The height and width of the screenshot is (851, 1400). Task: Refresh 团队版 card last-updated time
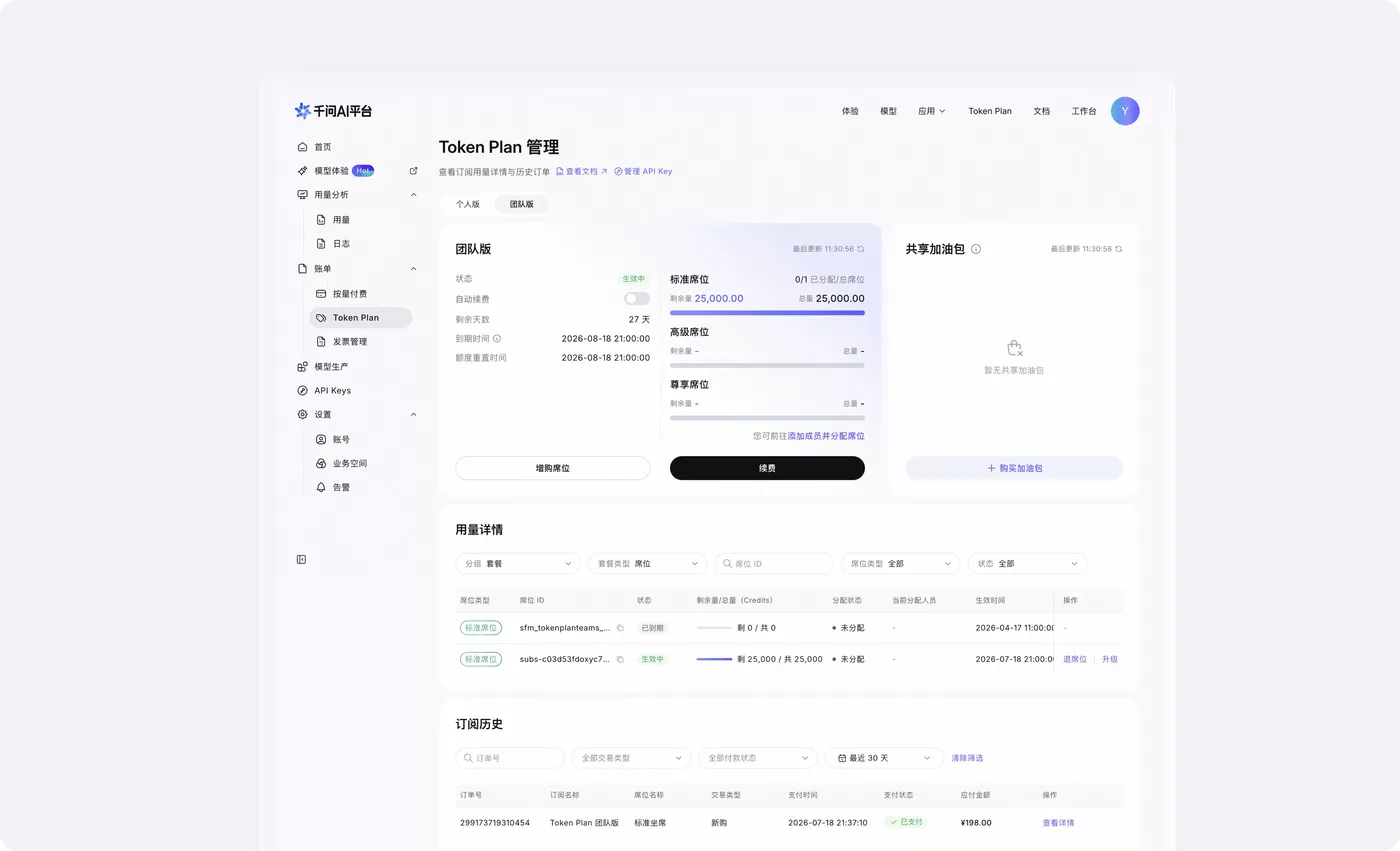point(861,249)
